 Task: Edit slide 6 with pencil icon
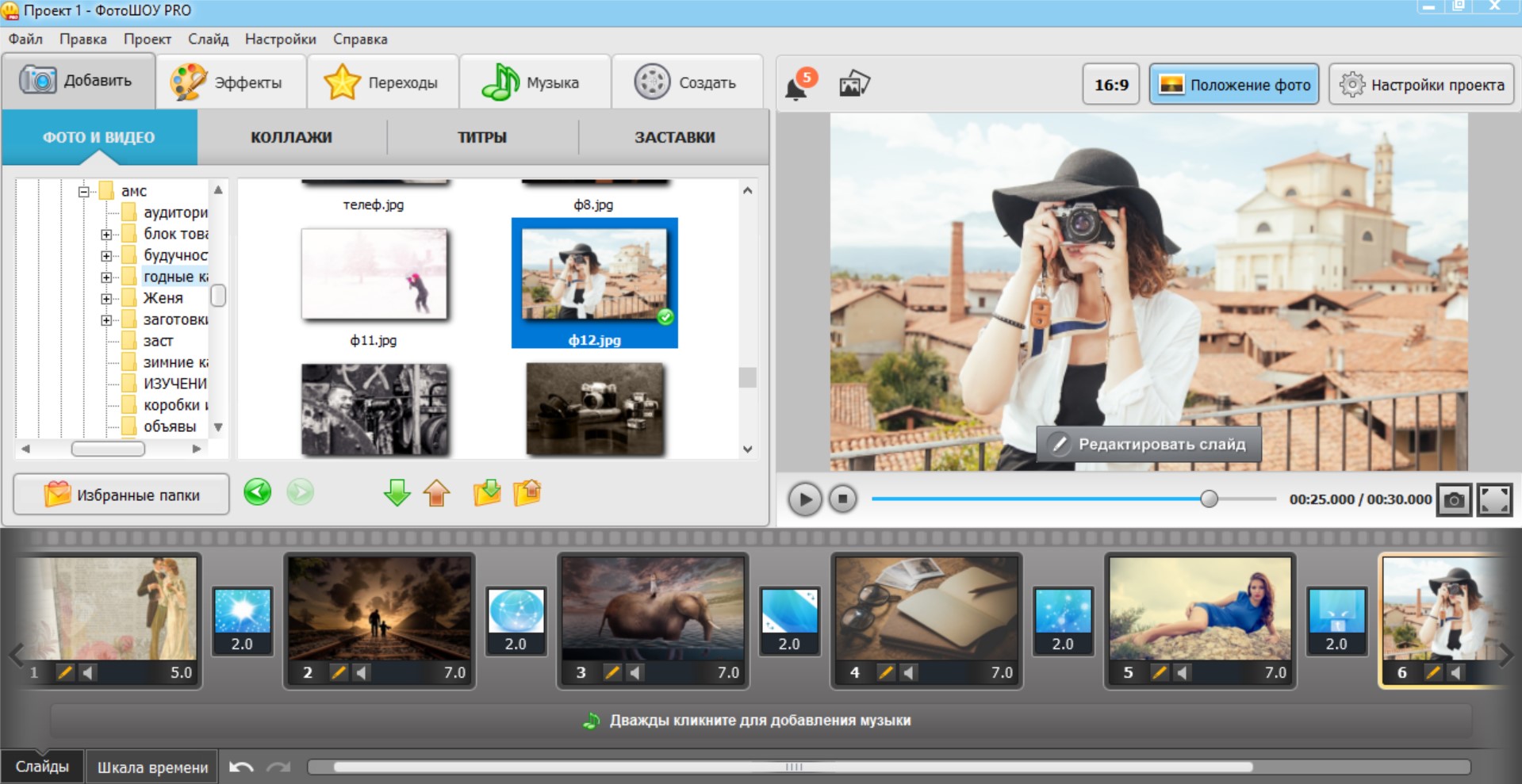coord(1433,672)
